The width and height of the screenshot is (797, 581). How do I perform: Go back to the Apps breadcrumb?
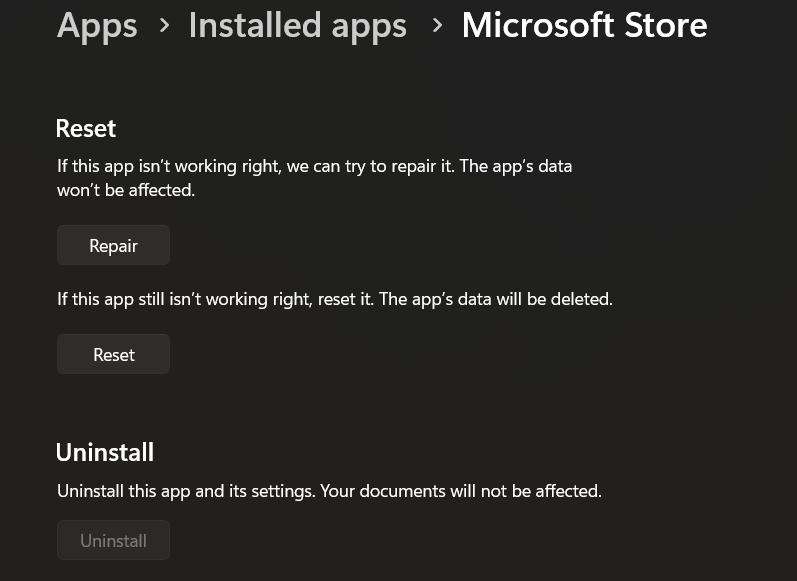97,25
